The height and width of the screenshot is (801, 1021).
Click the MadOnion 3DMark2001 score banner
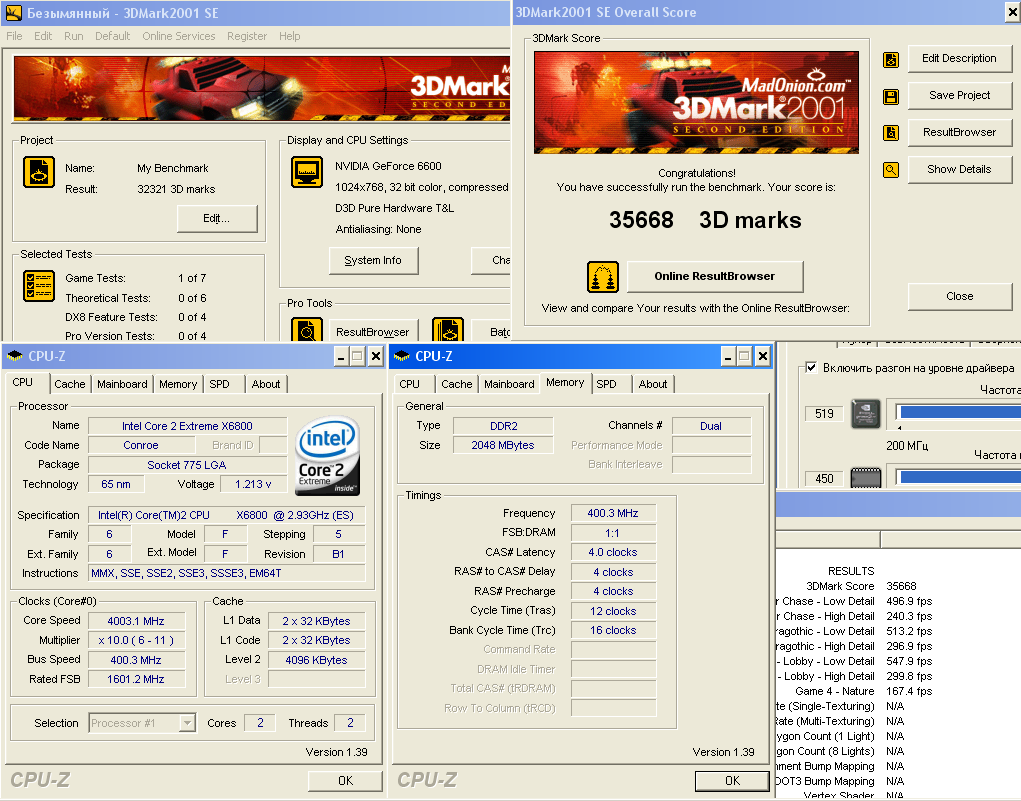coord(696,102)
